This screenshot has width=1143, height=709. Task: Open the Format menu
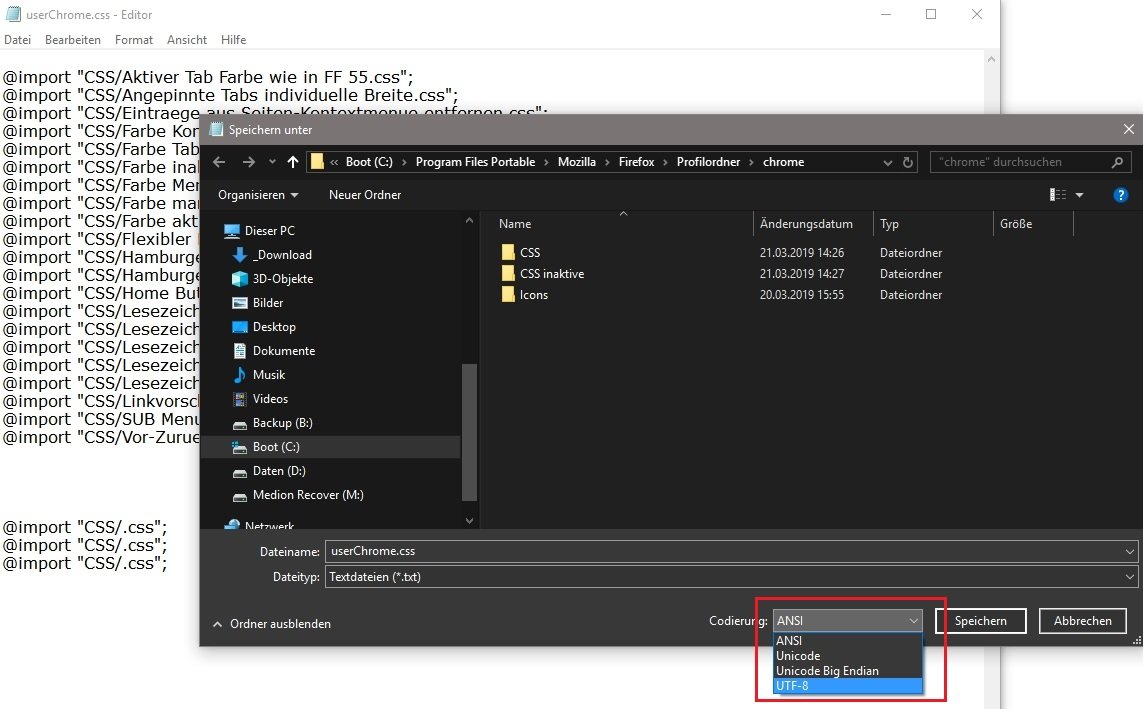pos(134,40)
